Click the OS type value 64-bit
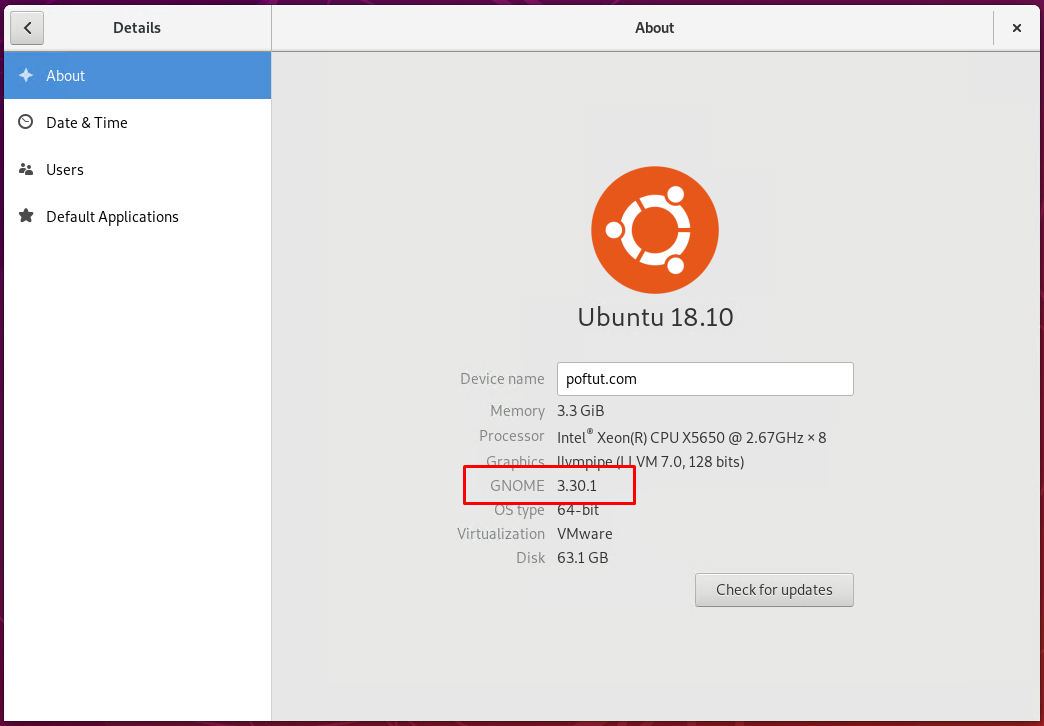Image resolution: width=1044 pixels, height=726 pixels. pos(578,510)
